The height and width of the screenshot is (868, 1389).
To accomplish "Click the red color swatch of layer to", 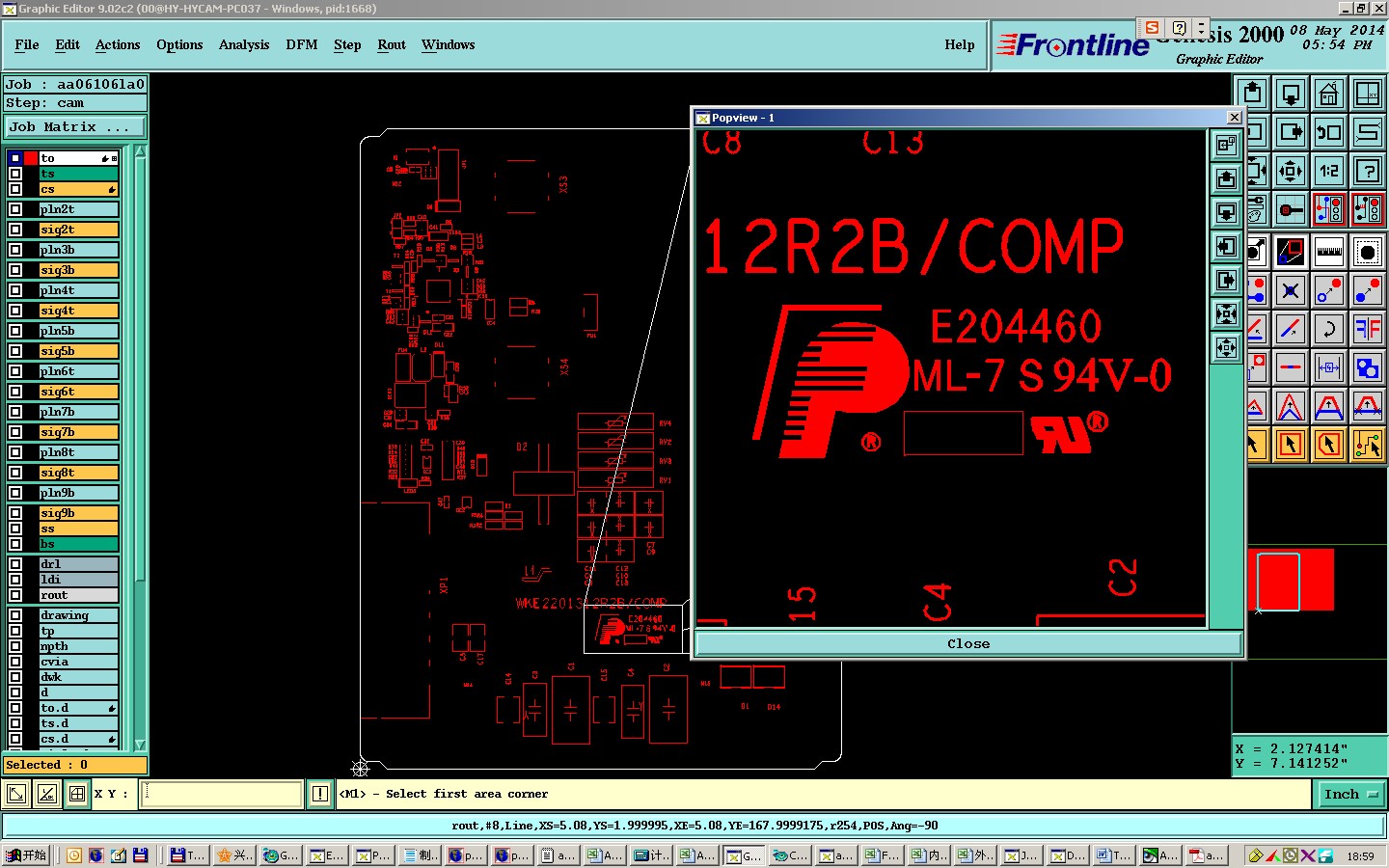I will pyautogui.click(x=31, y=158).
